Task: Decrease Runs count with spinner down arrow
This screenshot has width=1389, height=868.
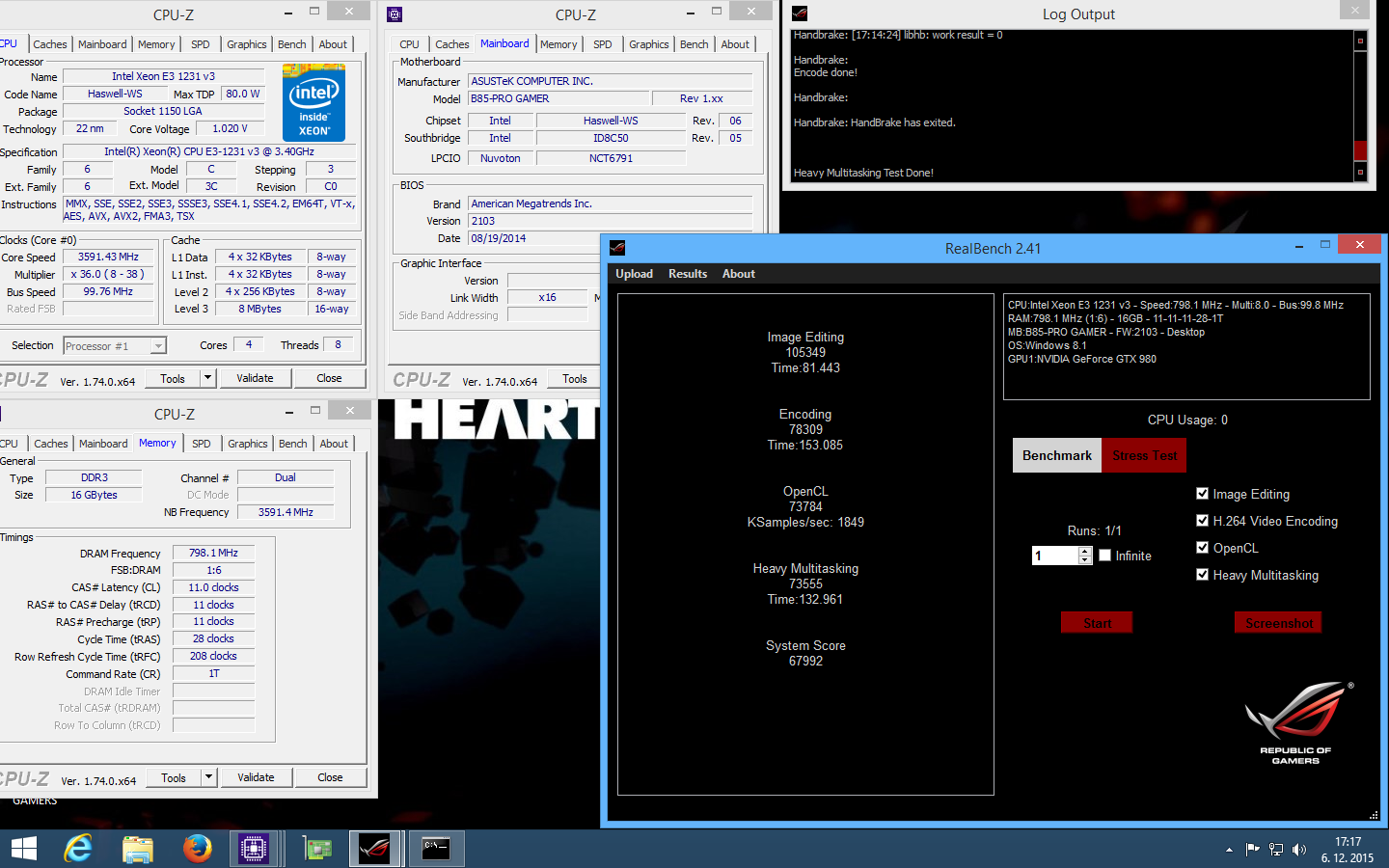Action: [x=1085, y=560]
